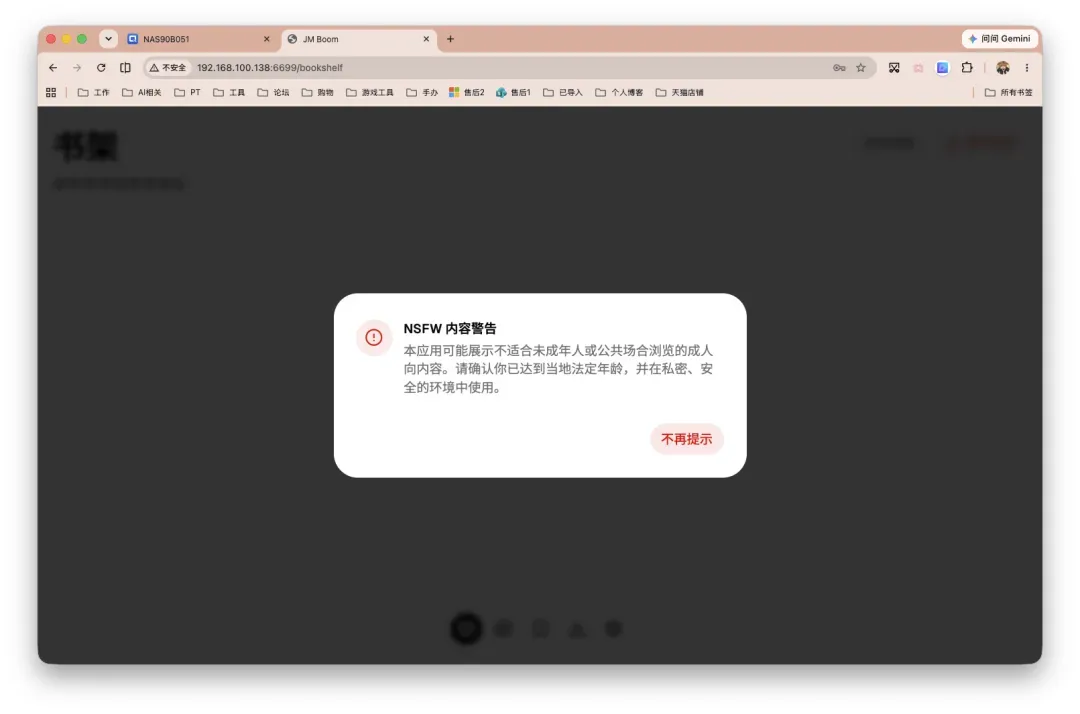Click the browser forward arrow

pyautogui.click(x=77, y=67)
